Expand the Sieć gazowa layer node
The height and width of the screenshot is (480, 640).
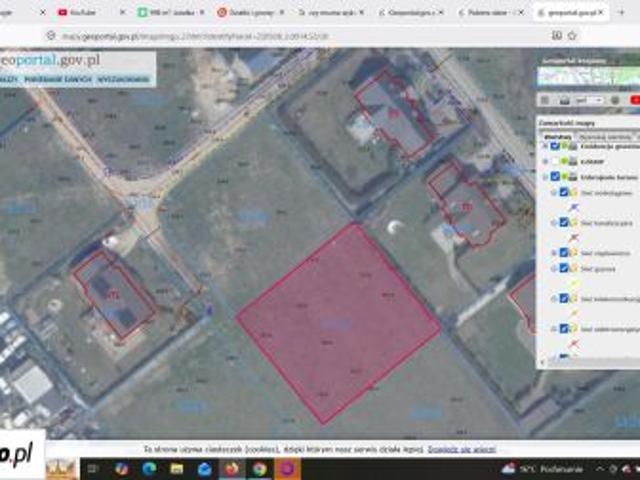(x=554, y=269)
